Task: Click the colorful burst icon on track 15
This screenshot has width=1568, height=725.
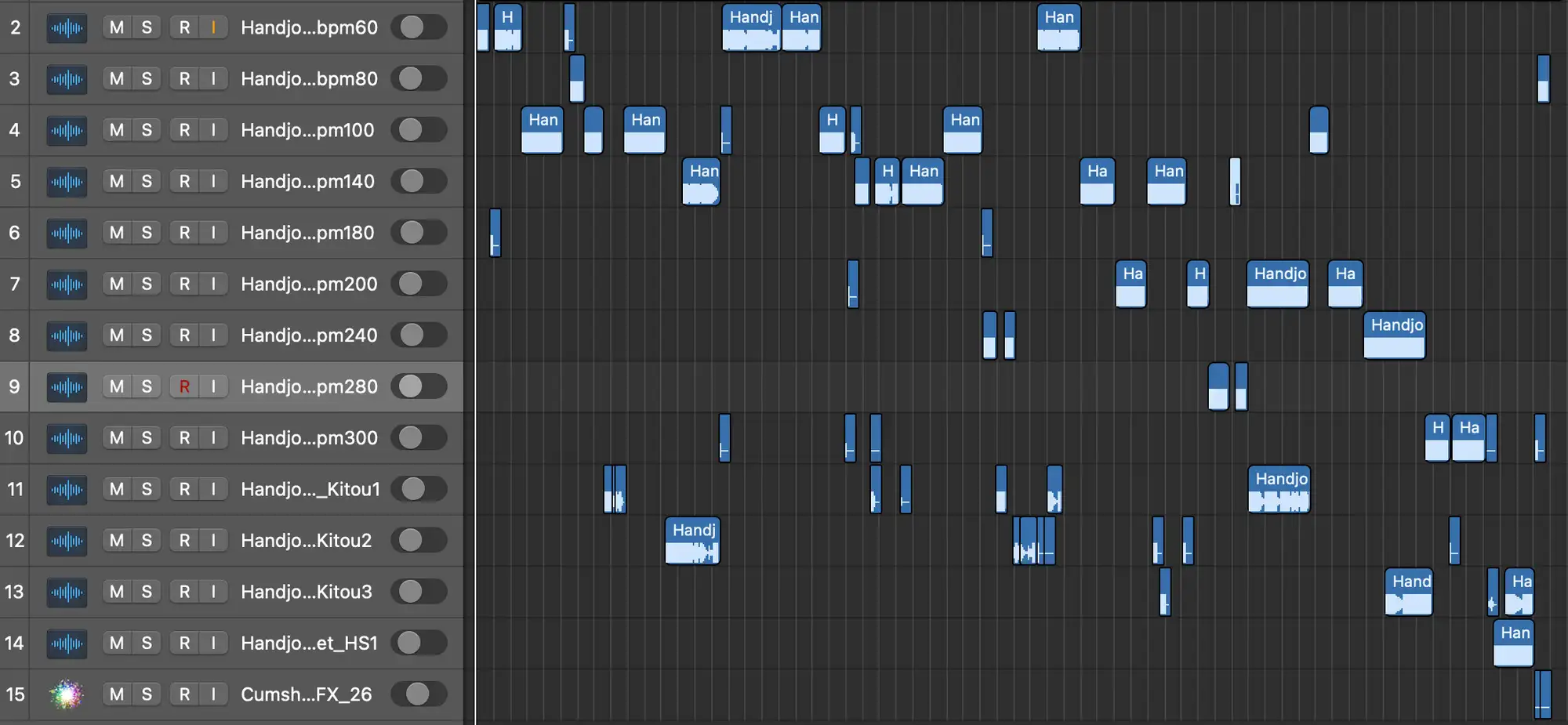Action: [x=67, y=694]
